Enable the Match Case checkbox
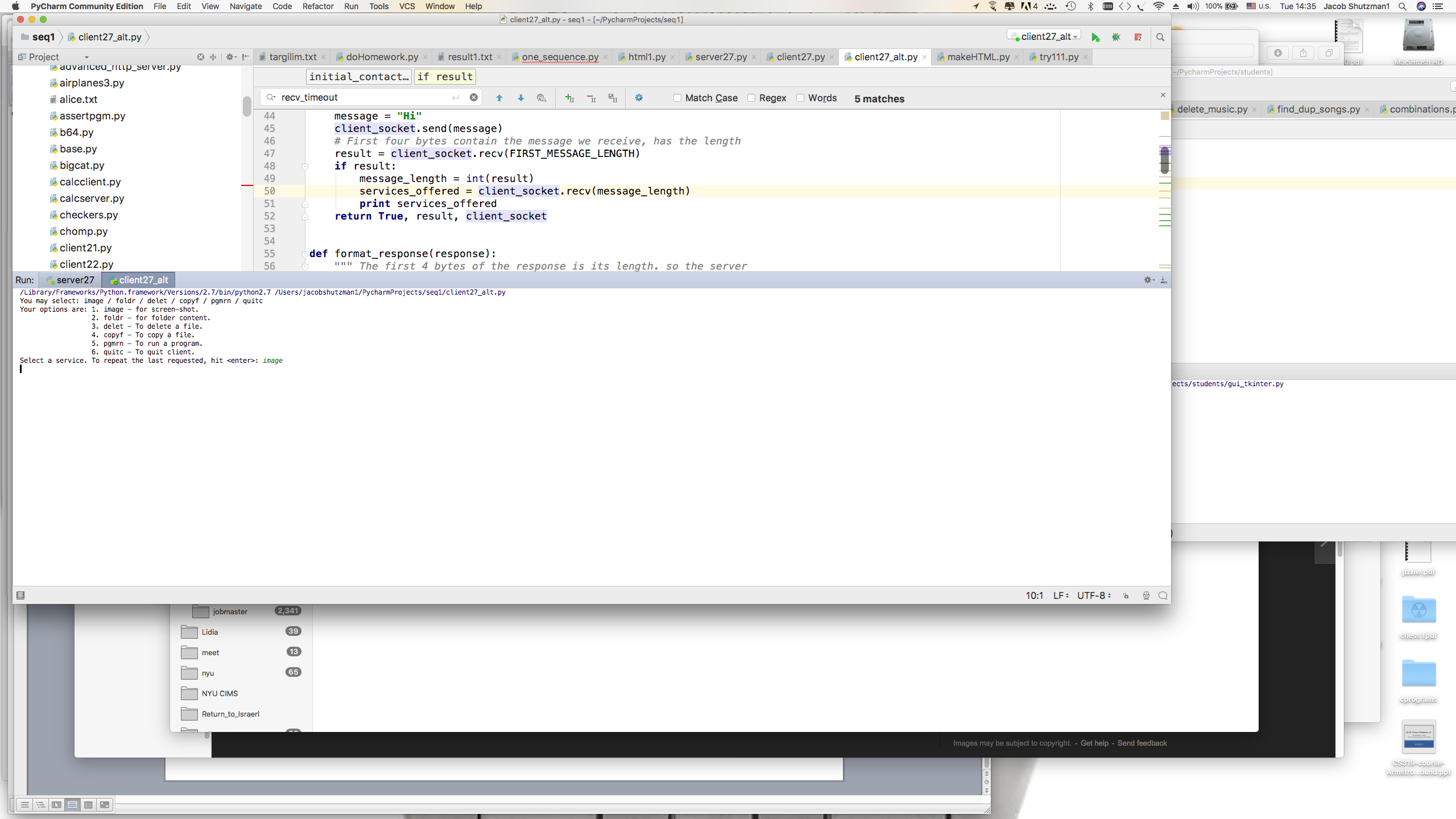Viewport: 1456px width, 819px height. pos(677,98)
